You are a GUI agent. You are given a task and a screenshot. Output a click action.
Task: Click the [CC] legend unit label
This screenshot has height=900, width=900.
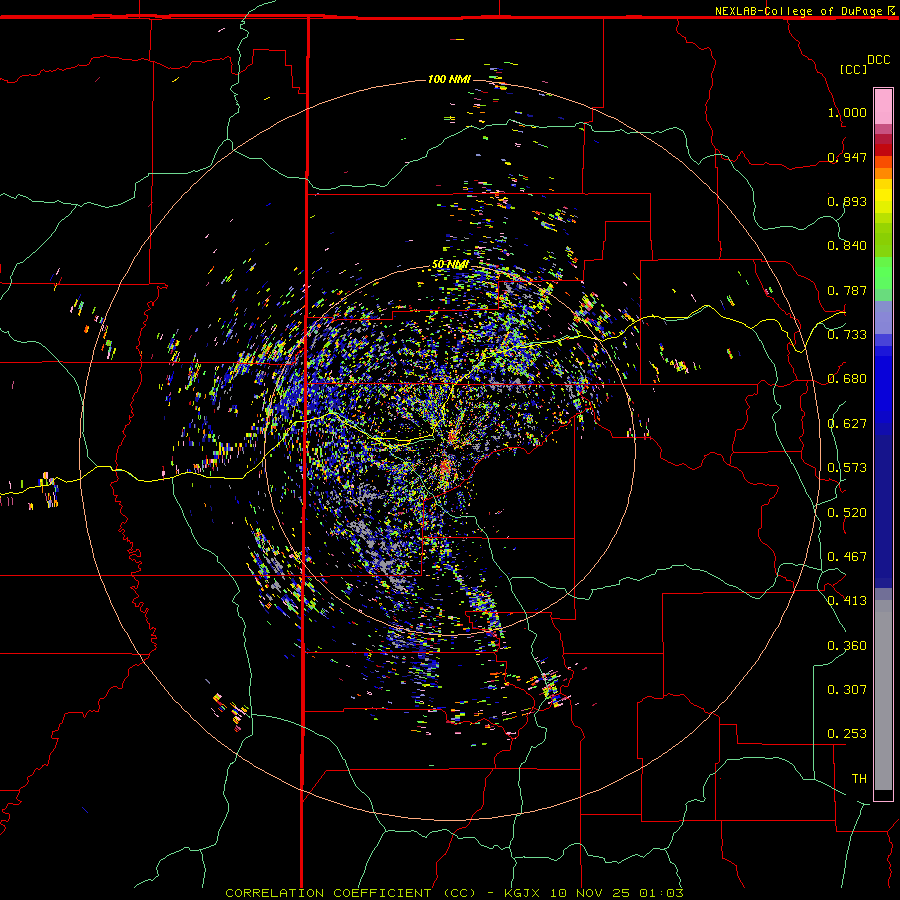(853, 69)
